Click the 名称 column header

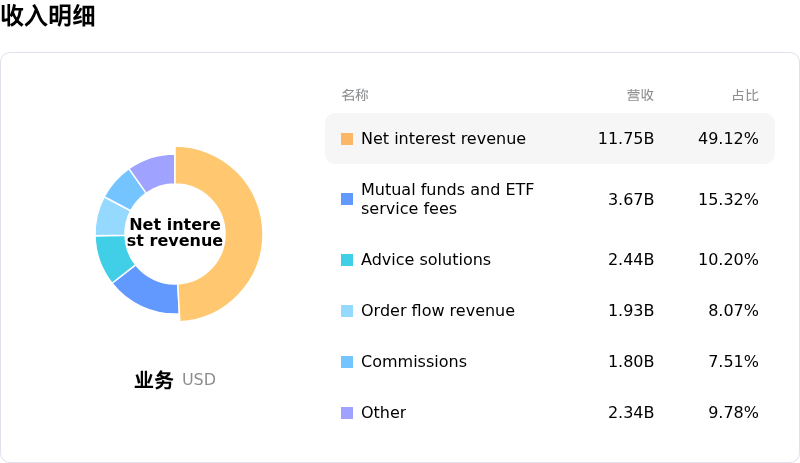coord(355,95)
